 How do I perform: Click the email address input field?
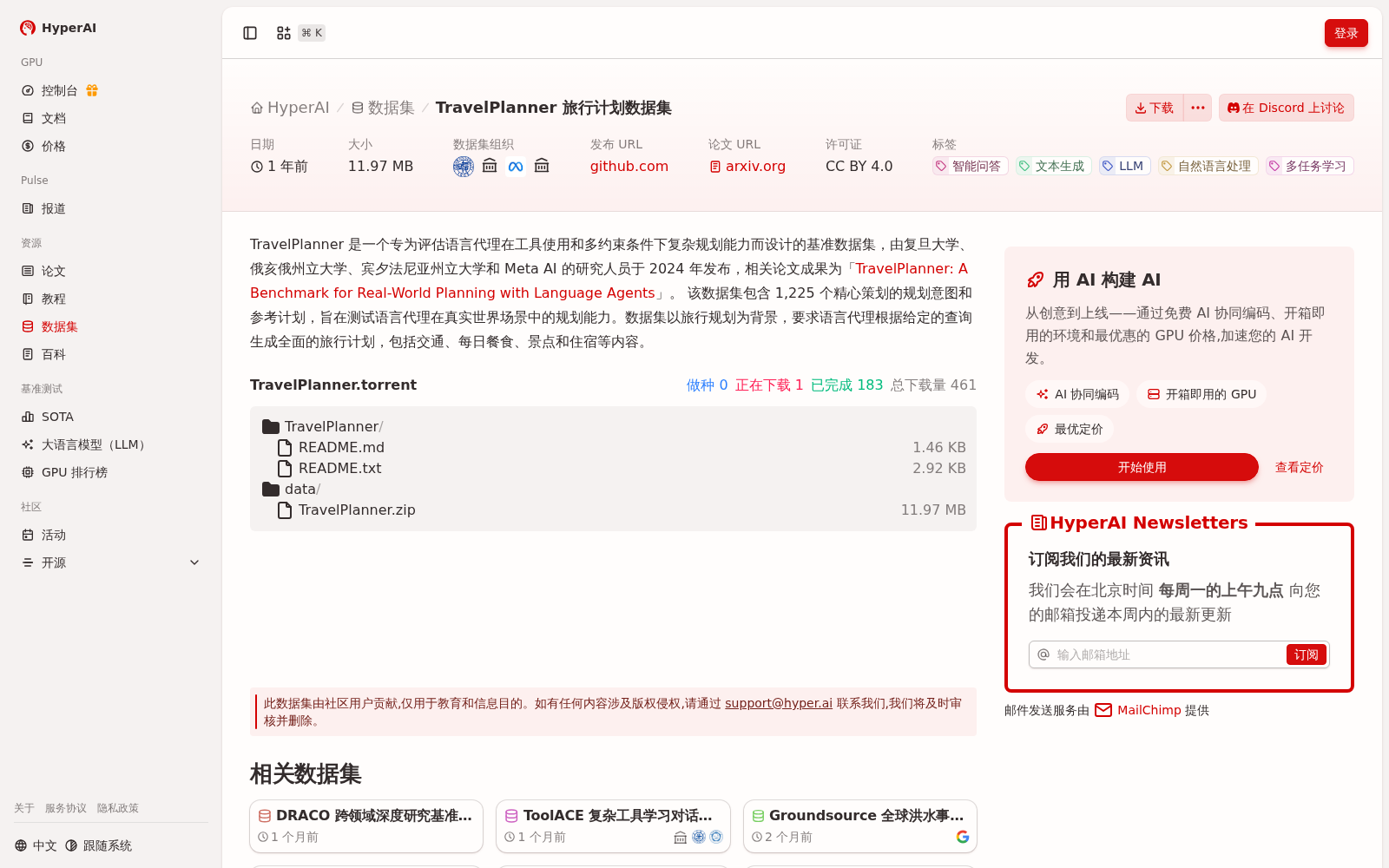coord(1168,654)
